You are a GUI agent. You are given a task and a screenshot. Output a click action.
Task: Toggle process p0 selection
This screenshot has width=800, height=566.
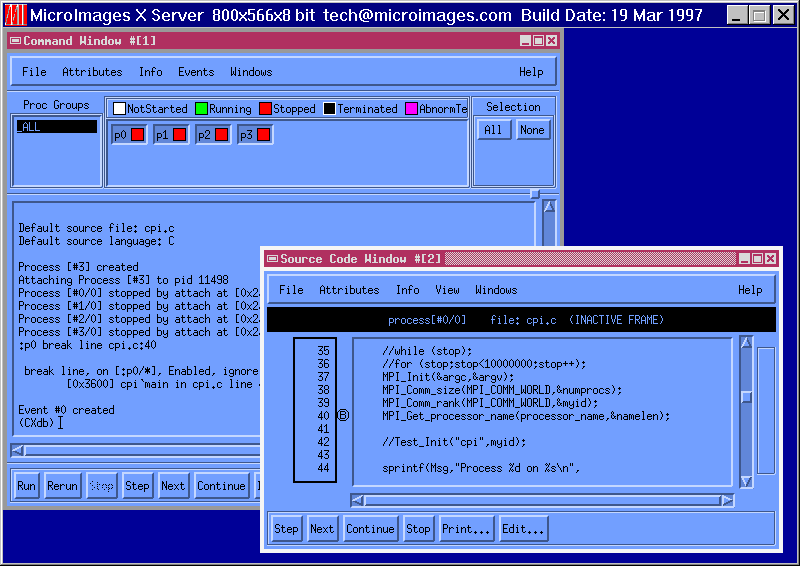click(x=129, y=134)
